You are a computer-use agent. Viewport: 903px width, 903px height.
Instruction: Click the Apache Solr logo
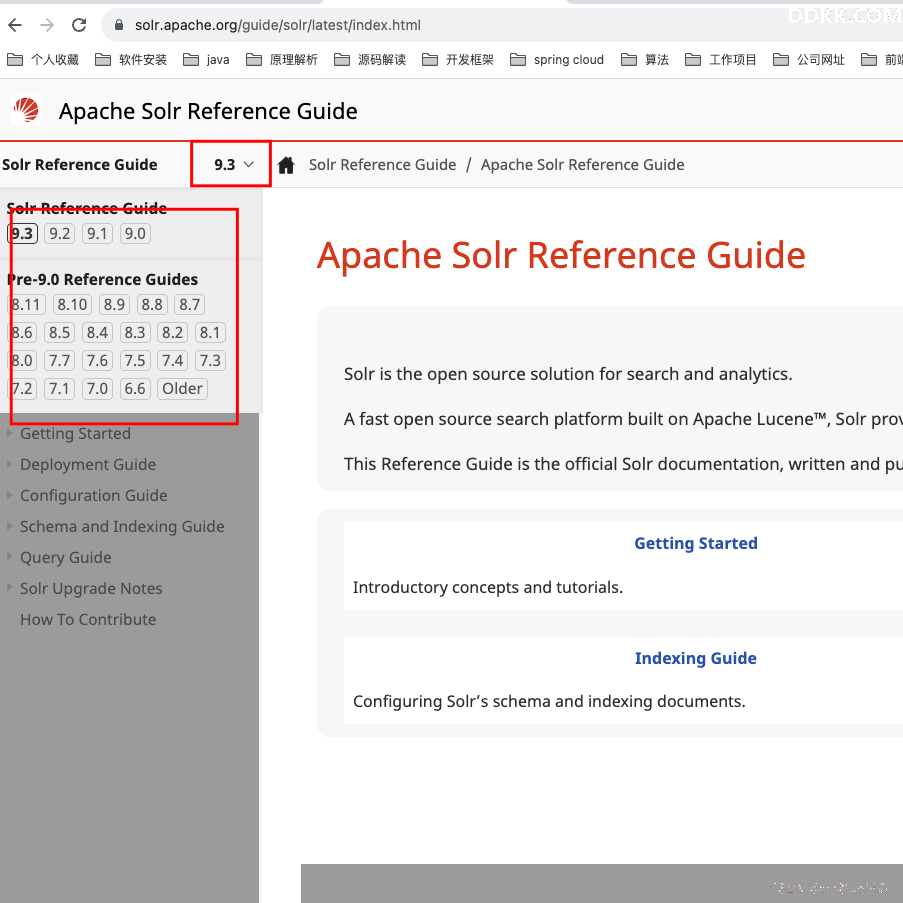26,110
